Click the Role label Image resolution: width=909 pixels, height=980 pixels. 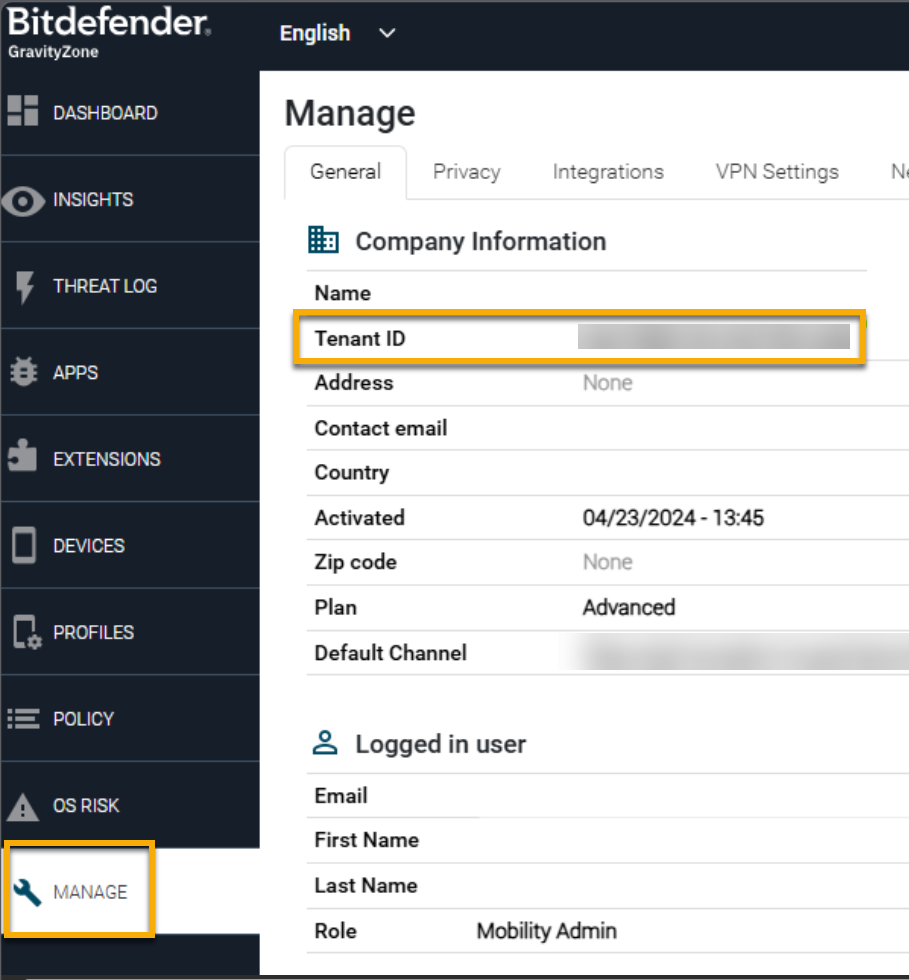coord(336,931)
